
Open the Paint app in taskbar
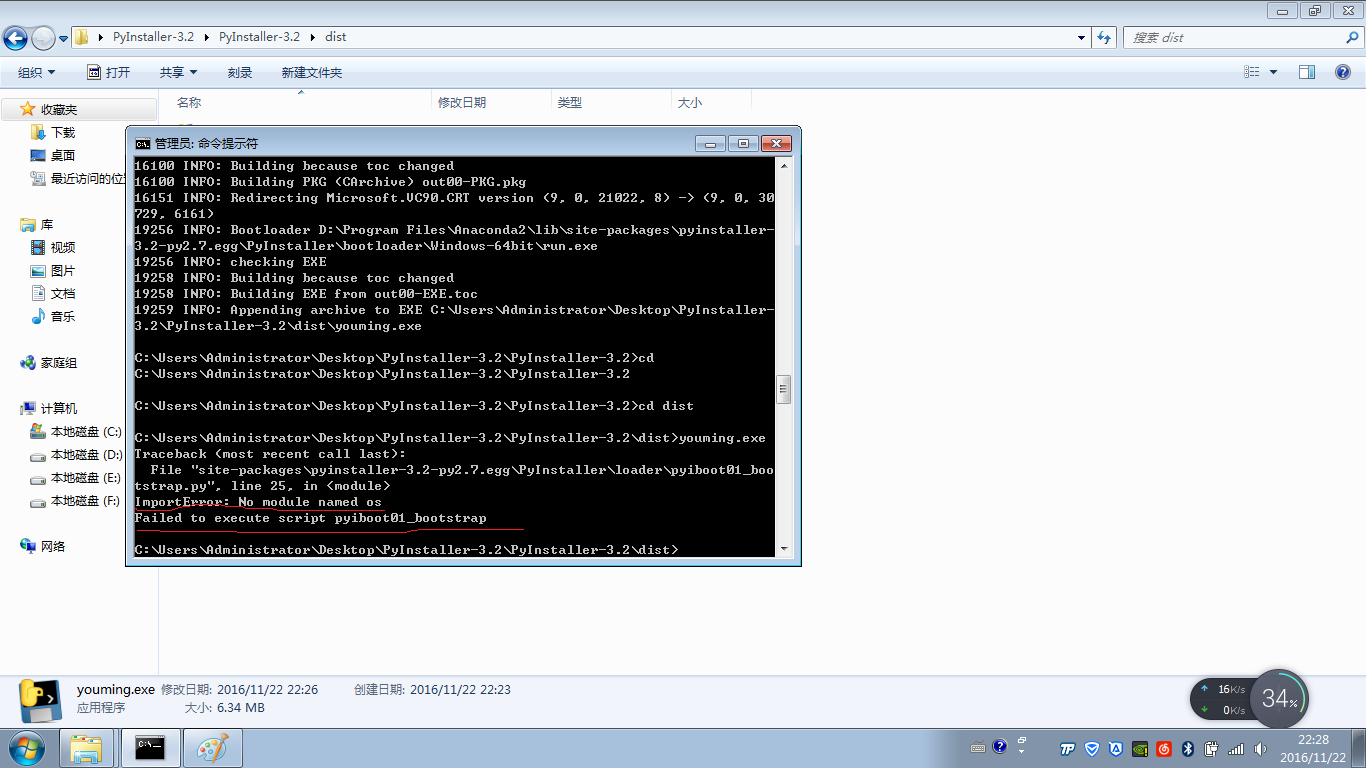(x=212, y=748)
